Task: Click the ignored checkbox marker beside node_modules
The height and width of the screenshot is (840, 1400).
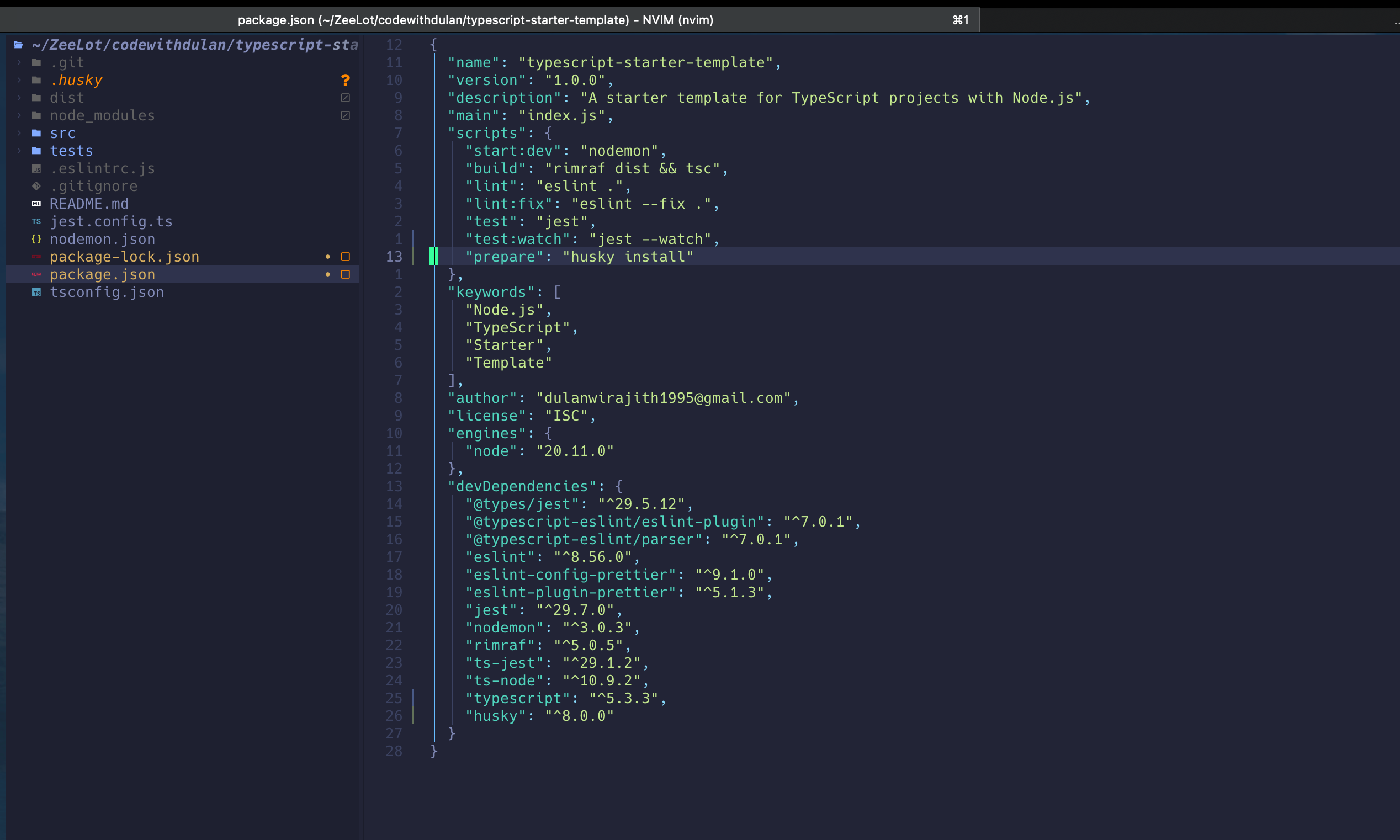Action: point(346,115)
